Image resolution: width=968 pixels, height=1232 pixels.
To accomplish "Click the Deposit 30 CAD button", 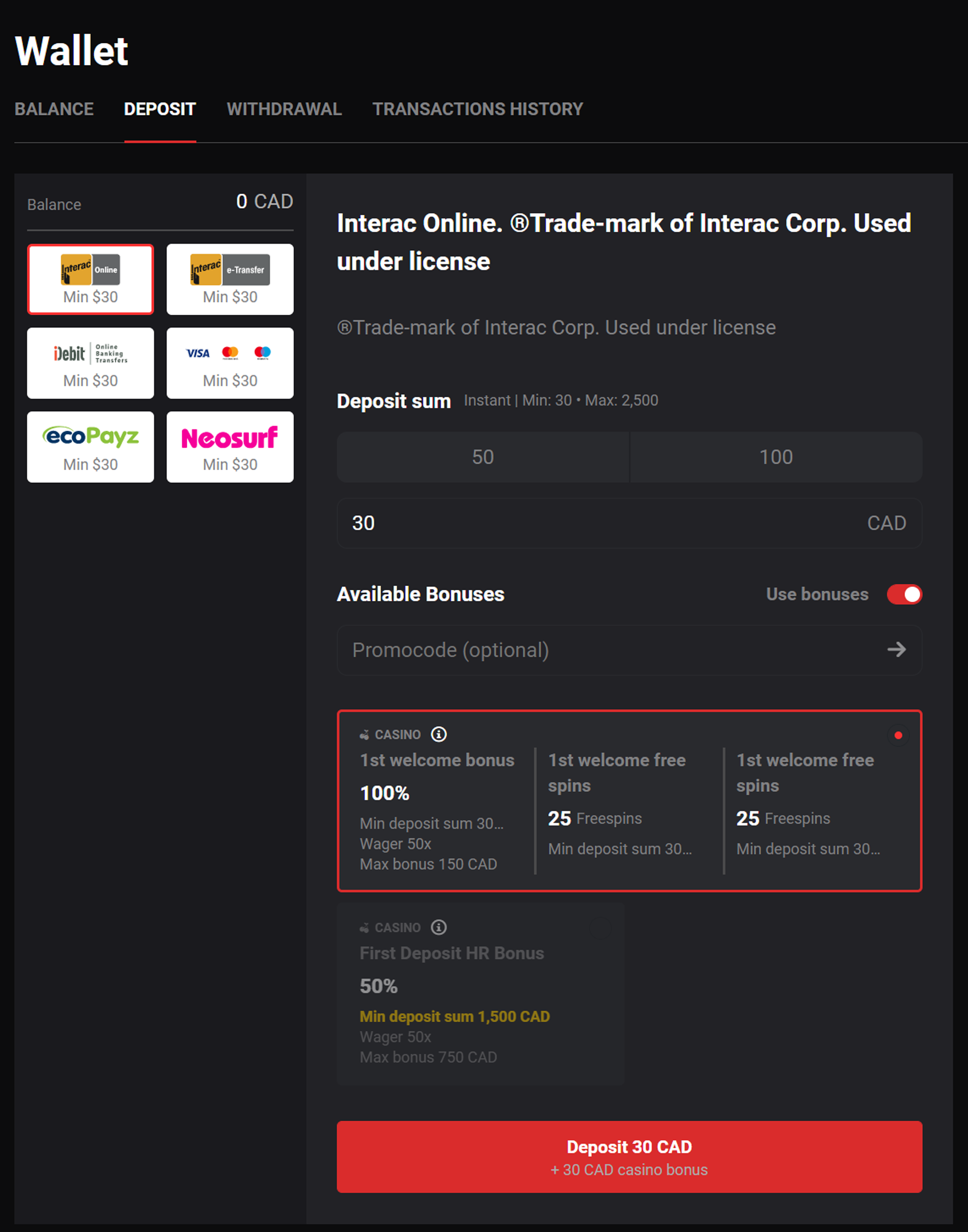I will [630, 1157].
